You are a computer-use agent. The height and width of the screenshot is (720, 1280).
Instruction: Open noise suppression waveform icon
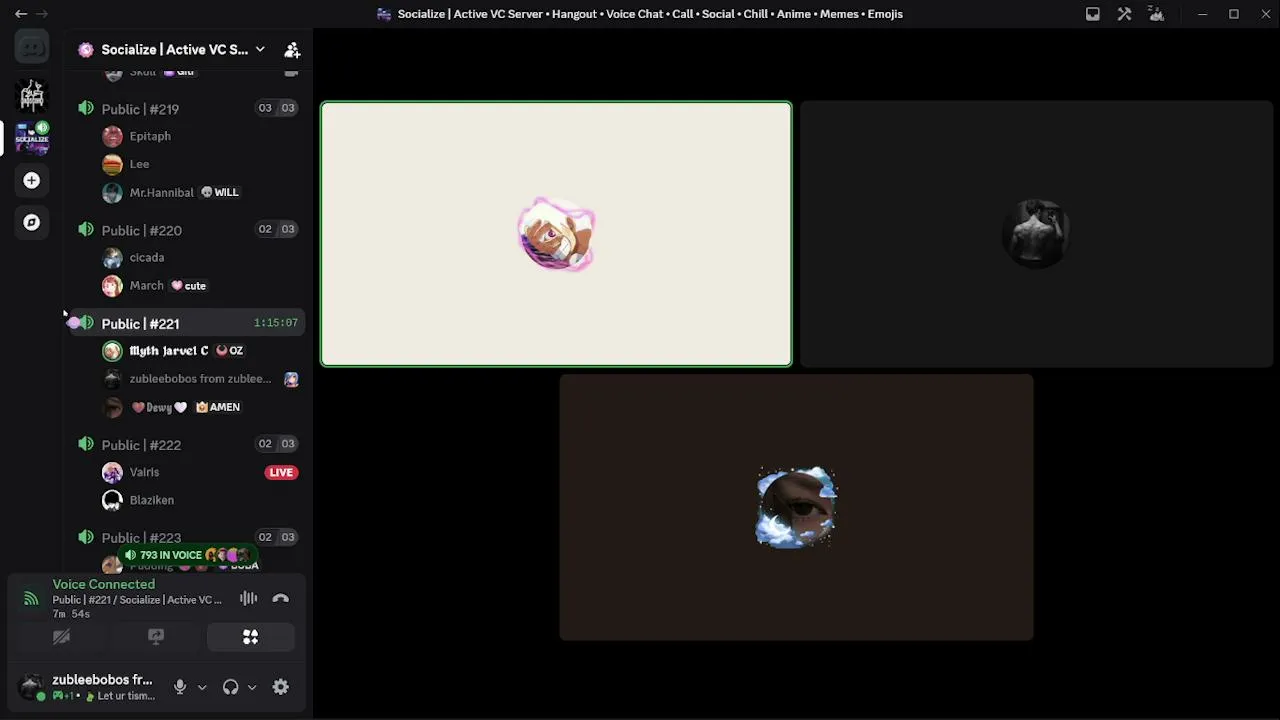249,598
